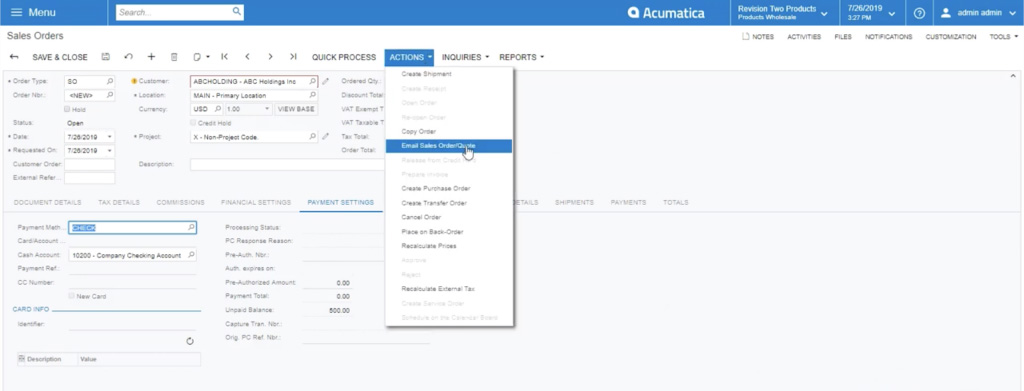
Task: Expand the Inquiries dropdown menu
Action: click(x=465, y=57)
